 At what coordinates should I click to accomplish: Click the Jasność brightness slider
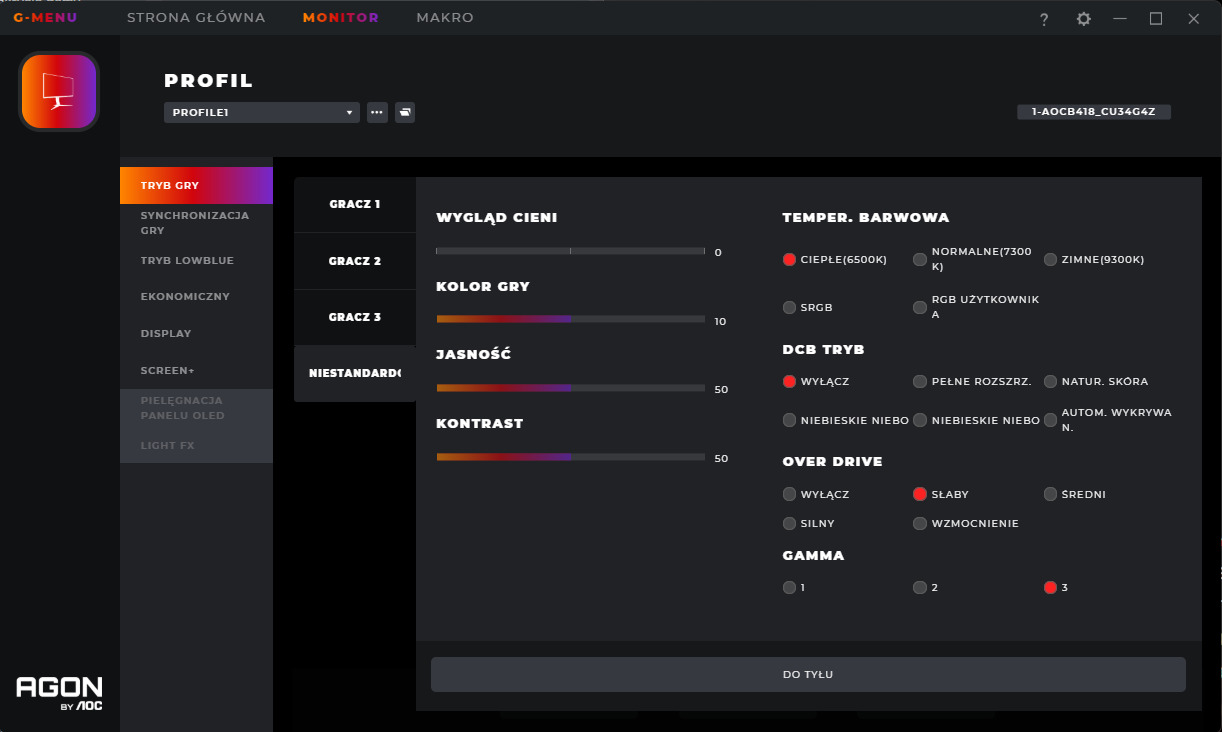pyautogui.click(x=570, y=388)
